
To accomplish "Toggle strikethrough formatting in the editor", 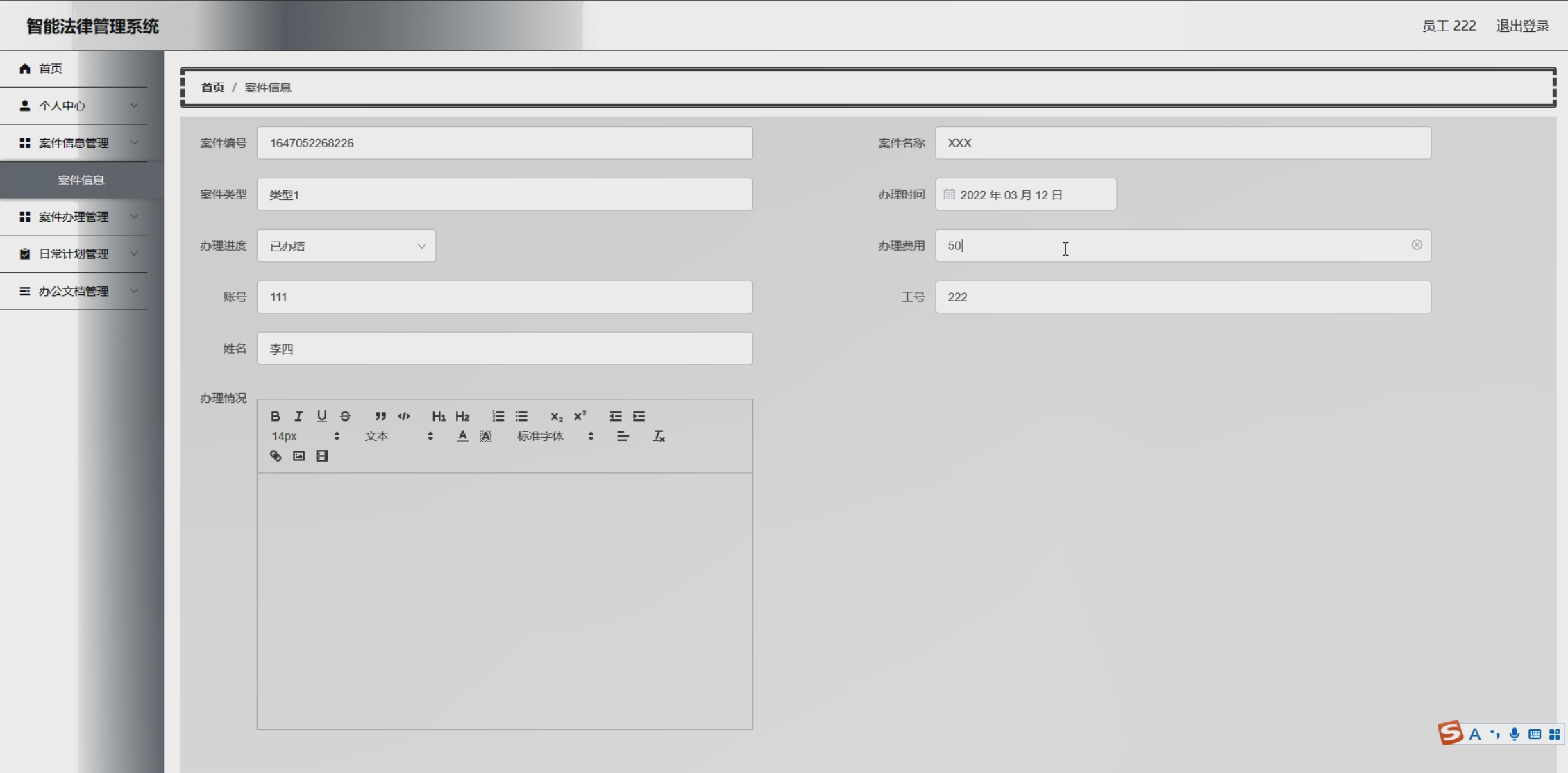I will tap(345, 416).
